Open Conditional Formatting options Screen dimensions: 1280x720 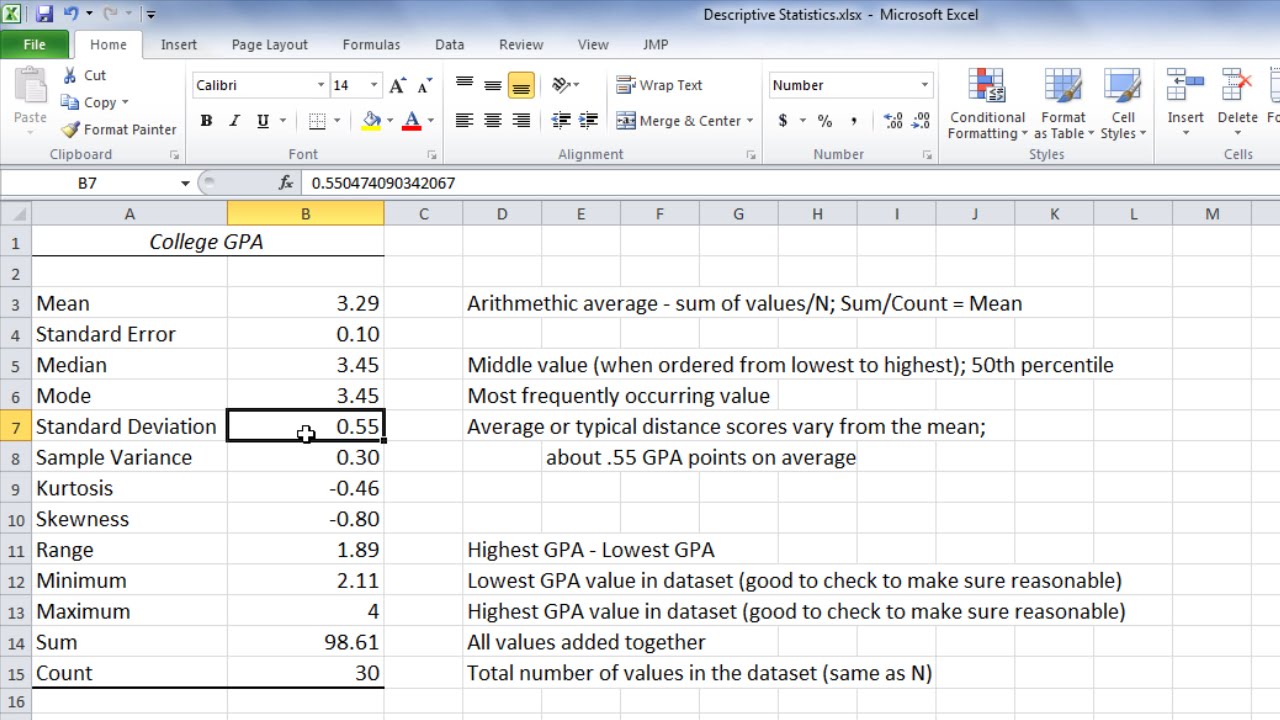[x=987, y=104]
